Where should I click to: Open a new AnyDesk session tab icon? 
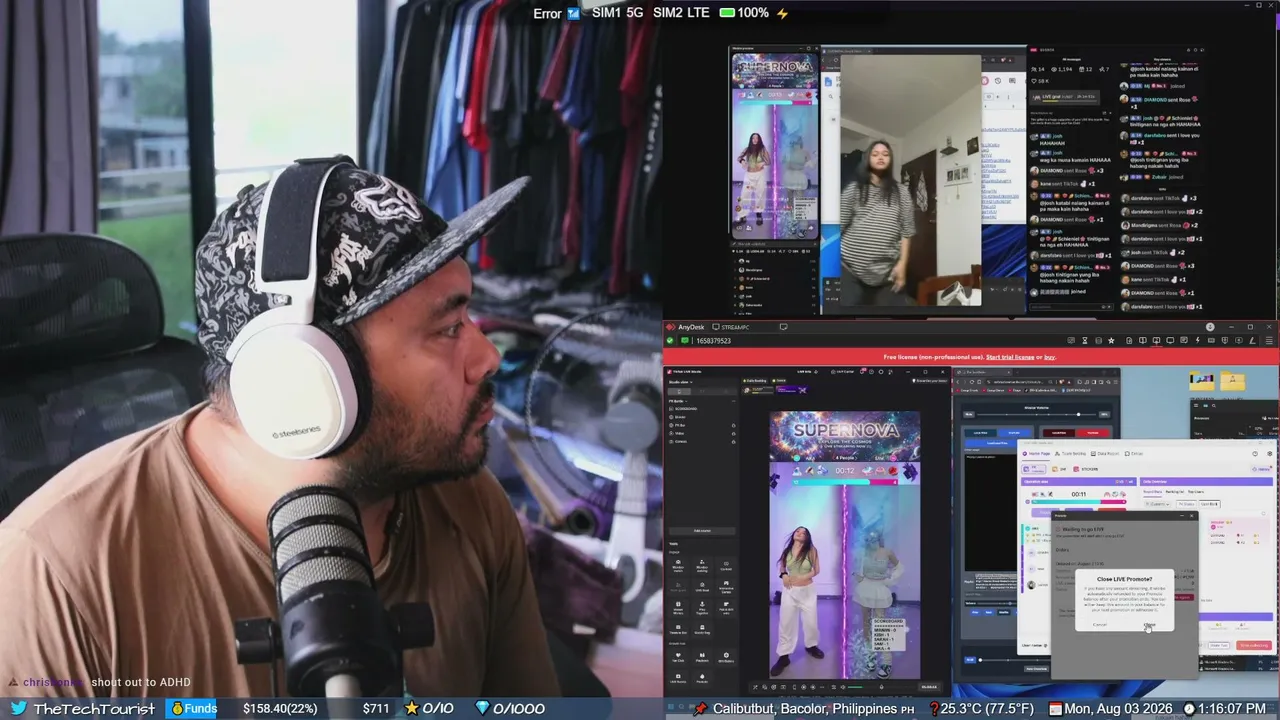click(x=783, y=327)
